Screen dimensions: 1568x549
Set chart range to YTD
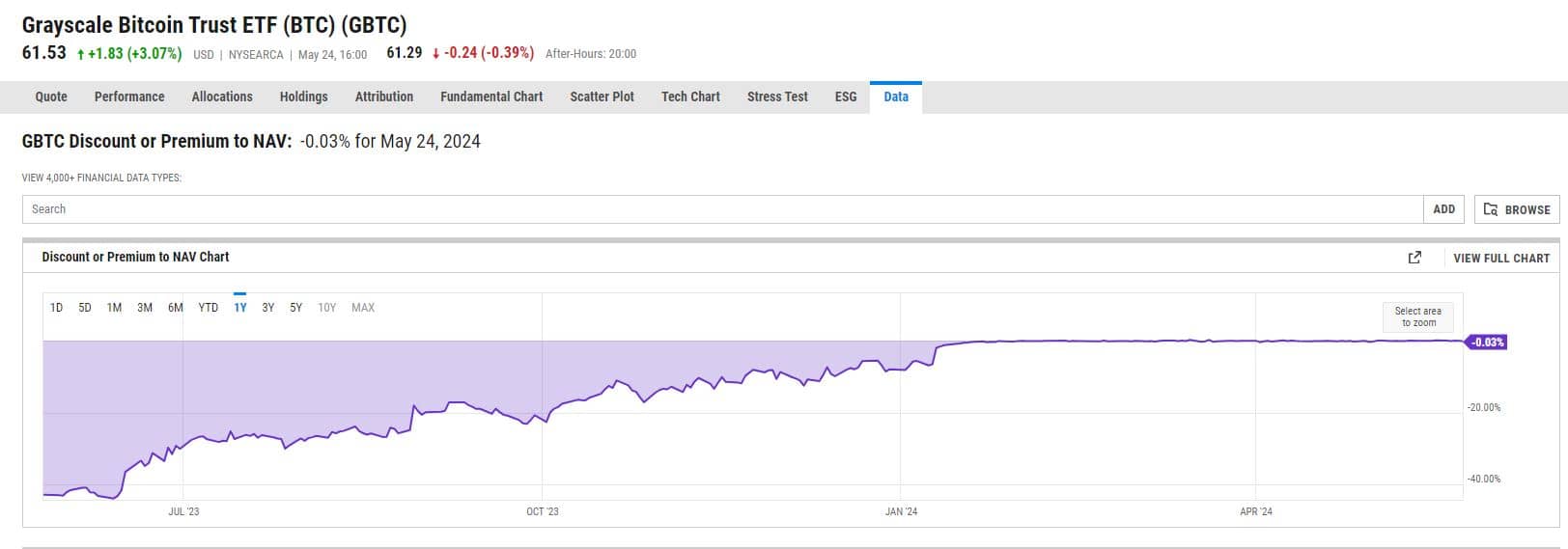tap(209, 308)
